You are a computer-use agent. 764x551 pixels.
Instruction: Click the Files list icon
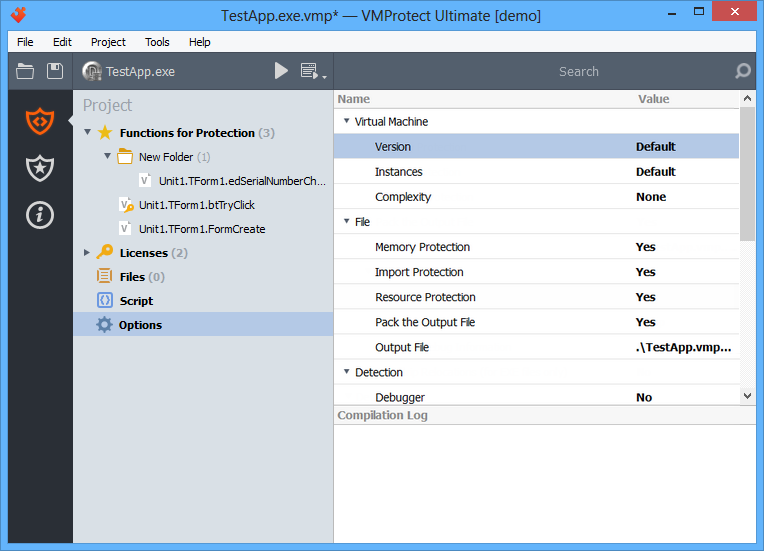[x=104, y=276]
